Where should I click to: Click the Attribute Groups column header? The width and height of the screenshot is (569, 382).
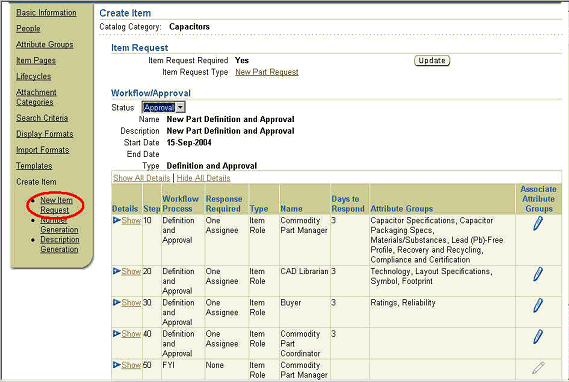click(x=402, y=209)
